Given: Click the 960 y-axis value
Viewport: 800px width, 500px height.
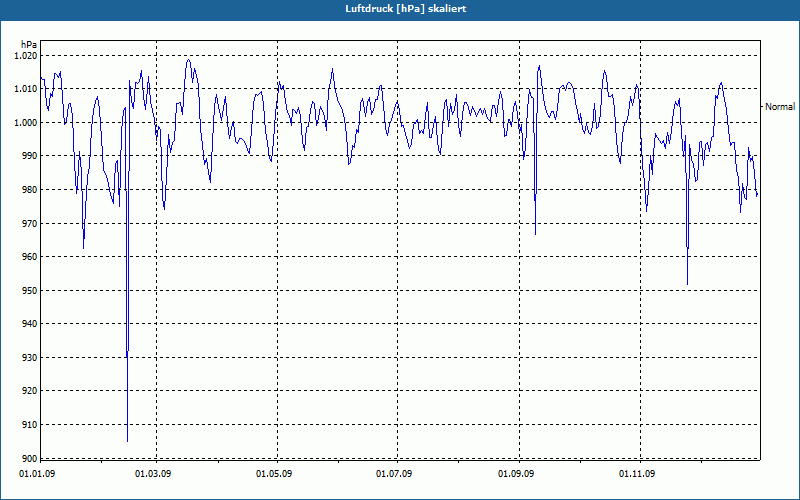Looking at the screenshot, I should [31, 257].
